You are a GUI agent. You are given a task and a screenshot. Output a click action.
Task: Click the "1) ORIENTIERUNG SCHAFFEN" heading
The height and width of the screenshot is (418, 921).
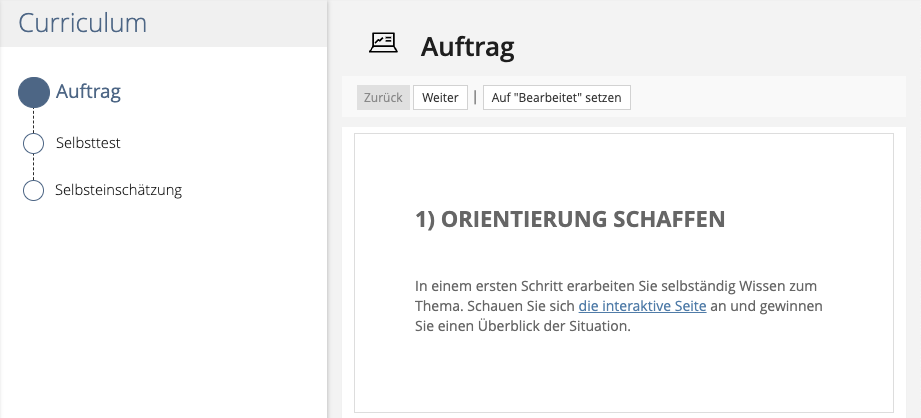click(569, 220)
